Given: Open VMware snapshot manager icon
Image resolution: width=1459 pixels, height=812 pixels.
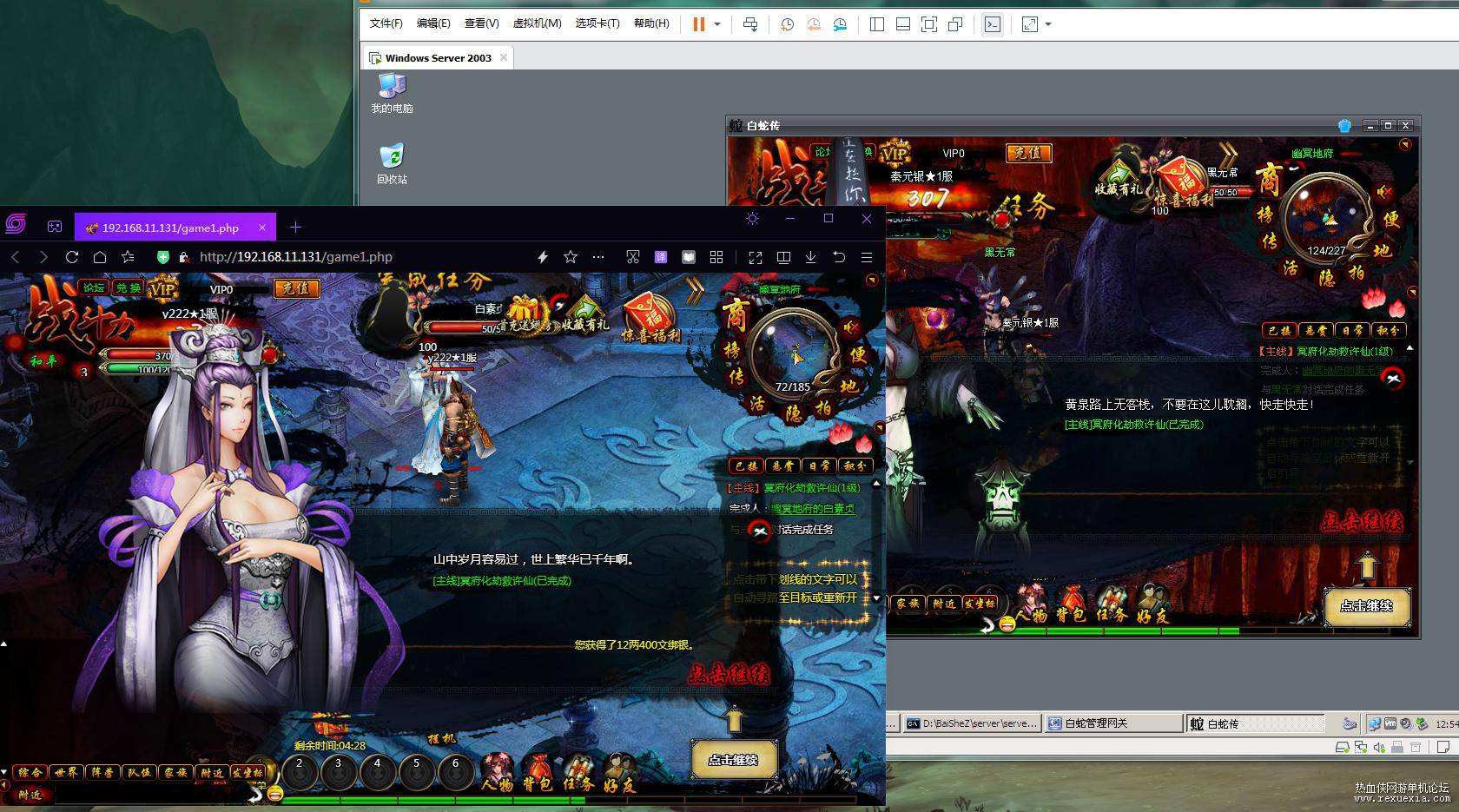Looking at the screenshot, I should [840, 24].
